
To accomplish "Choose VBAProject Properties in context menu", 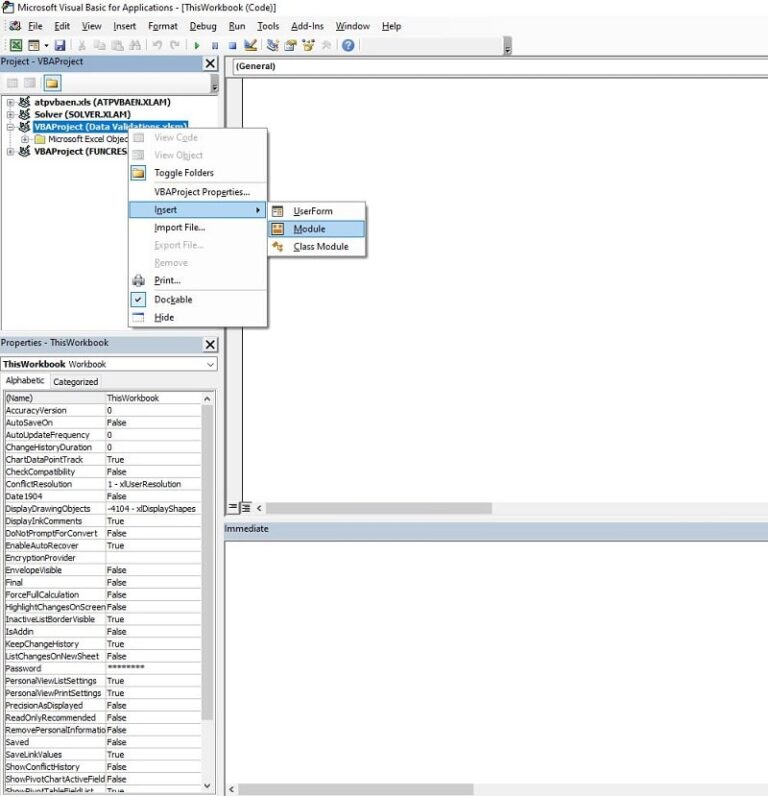I will click(x=201, y=192).
